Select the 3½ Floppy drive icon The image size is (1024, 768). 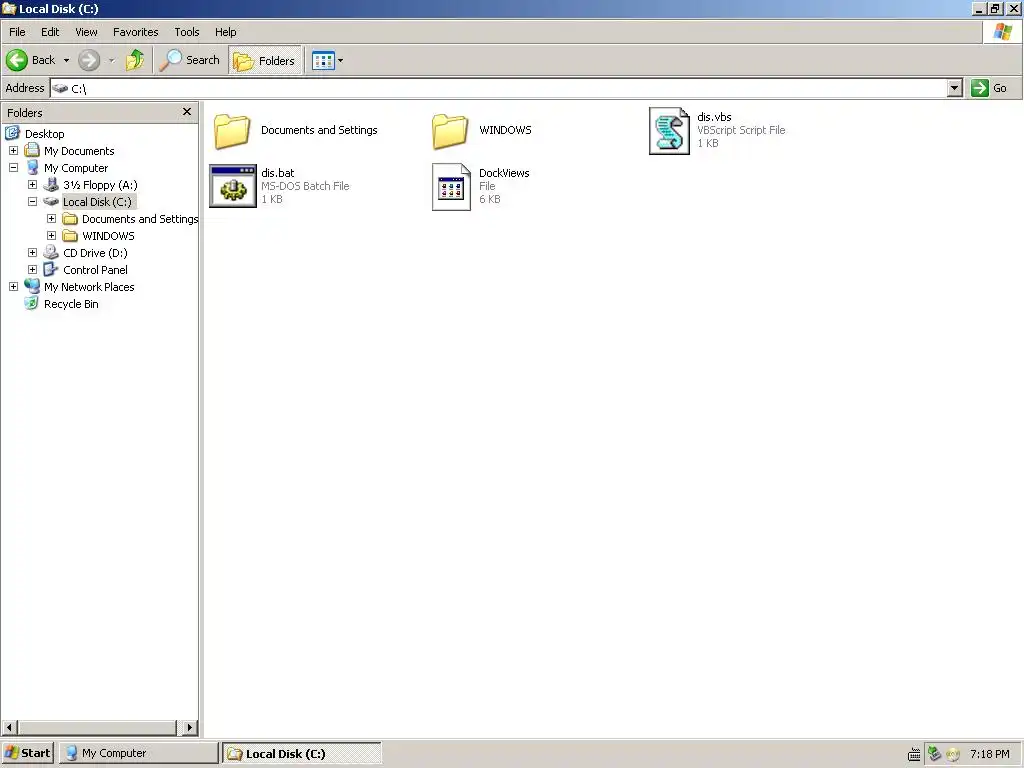(51, 185)
